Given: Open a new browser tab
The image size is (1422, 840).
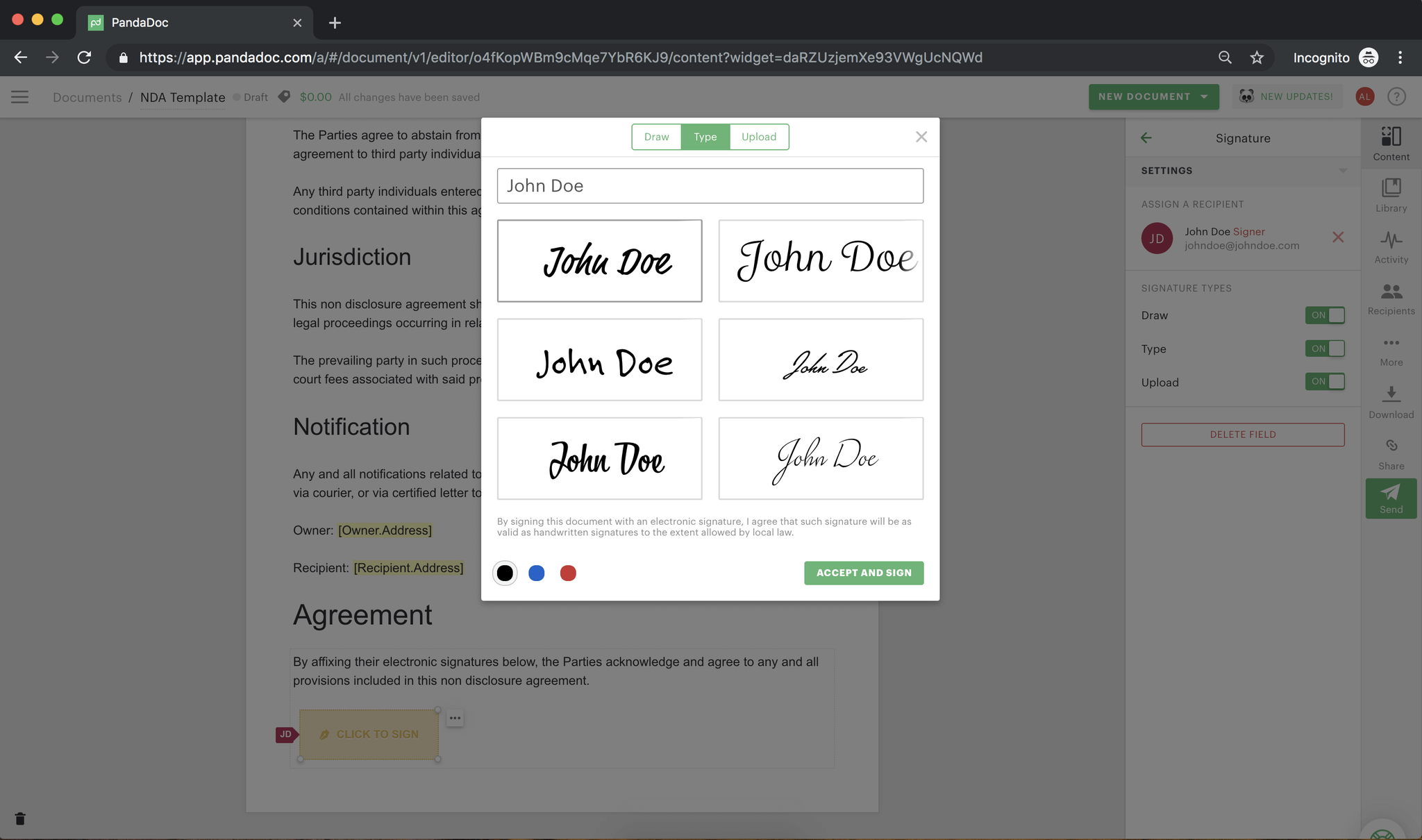Looking at the screenshot, I should click(335, 23).
